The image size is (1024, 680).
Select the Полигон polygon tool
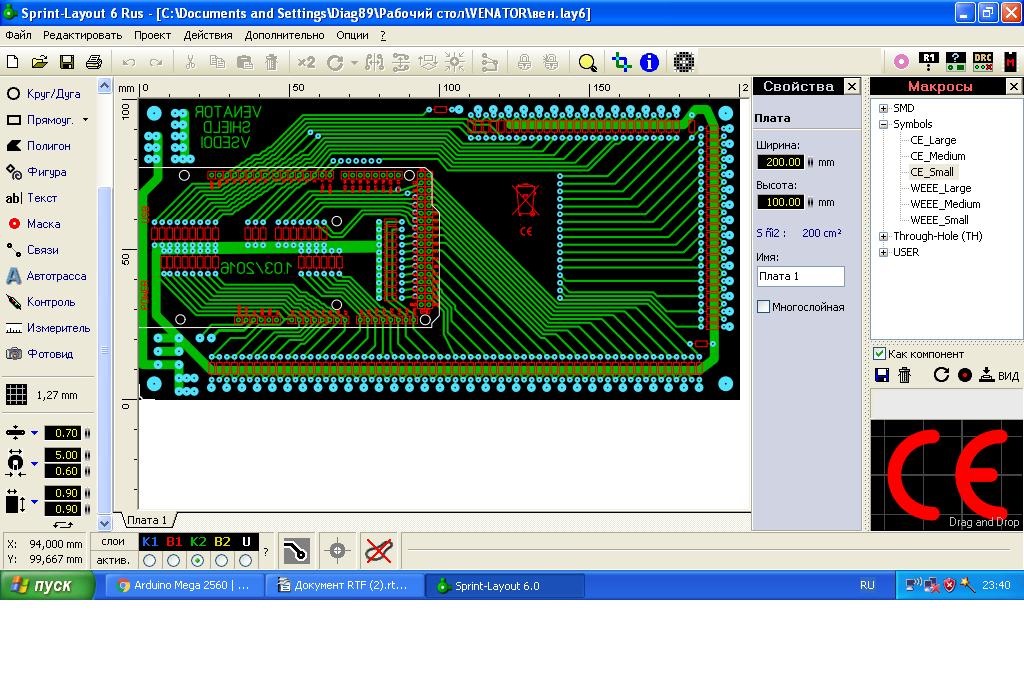(x=39, y=146)
